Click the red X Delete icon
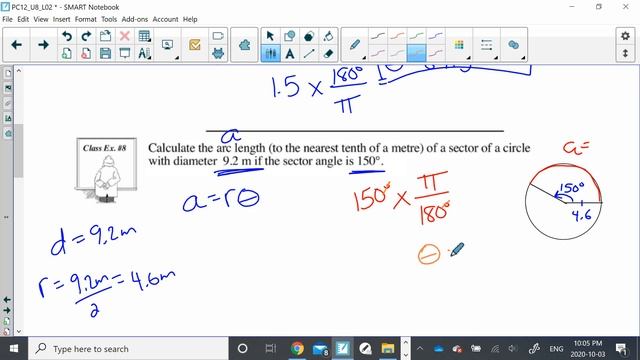 click(x=124, y=36)
